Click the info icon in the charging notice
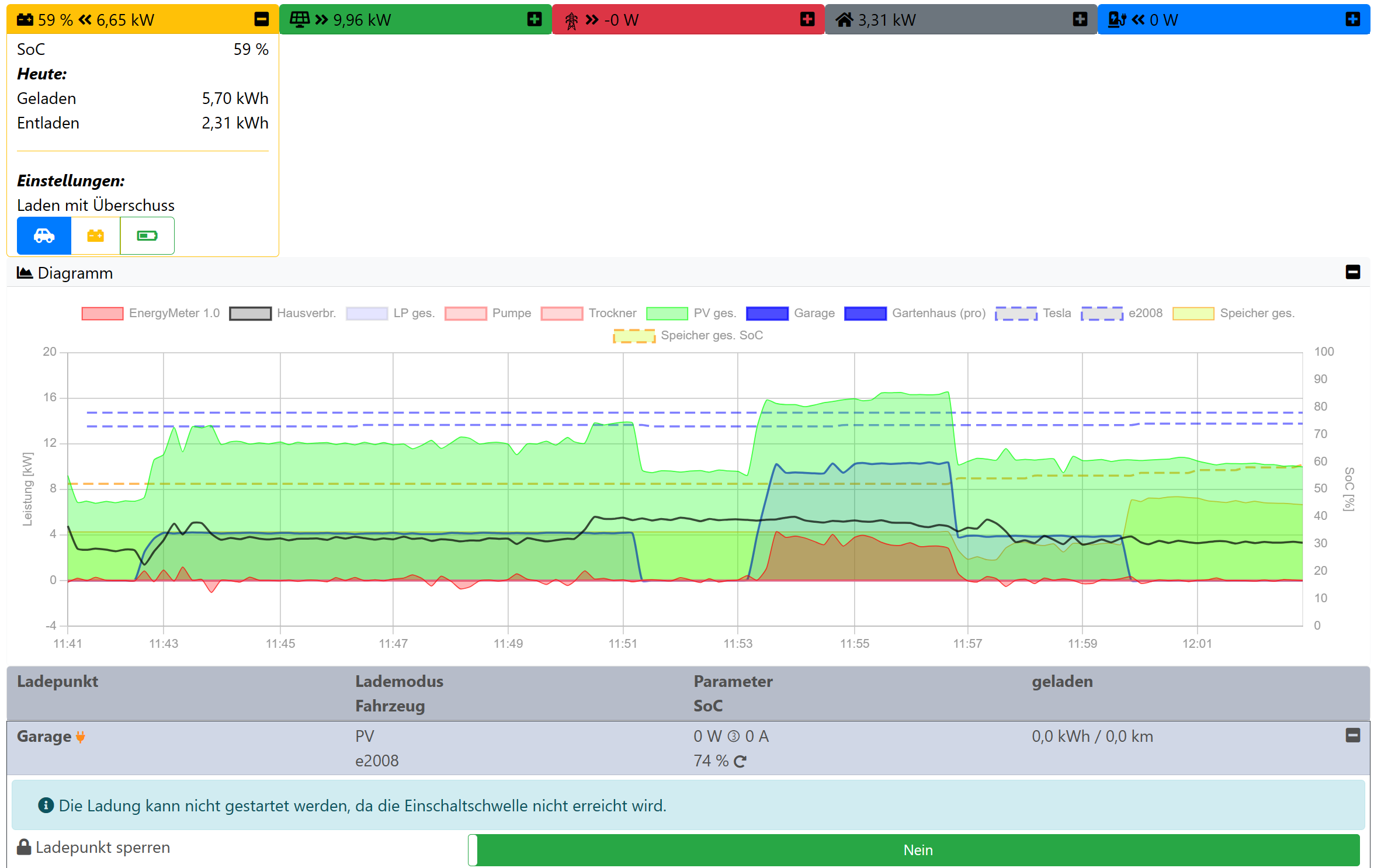1374x868 pixels. [x=46, y=805]
